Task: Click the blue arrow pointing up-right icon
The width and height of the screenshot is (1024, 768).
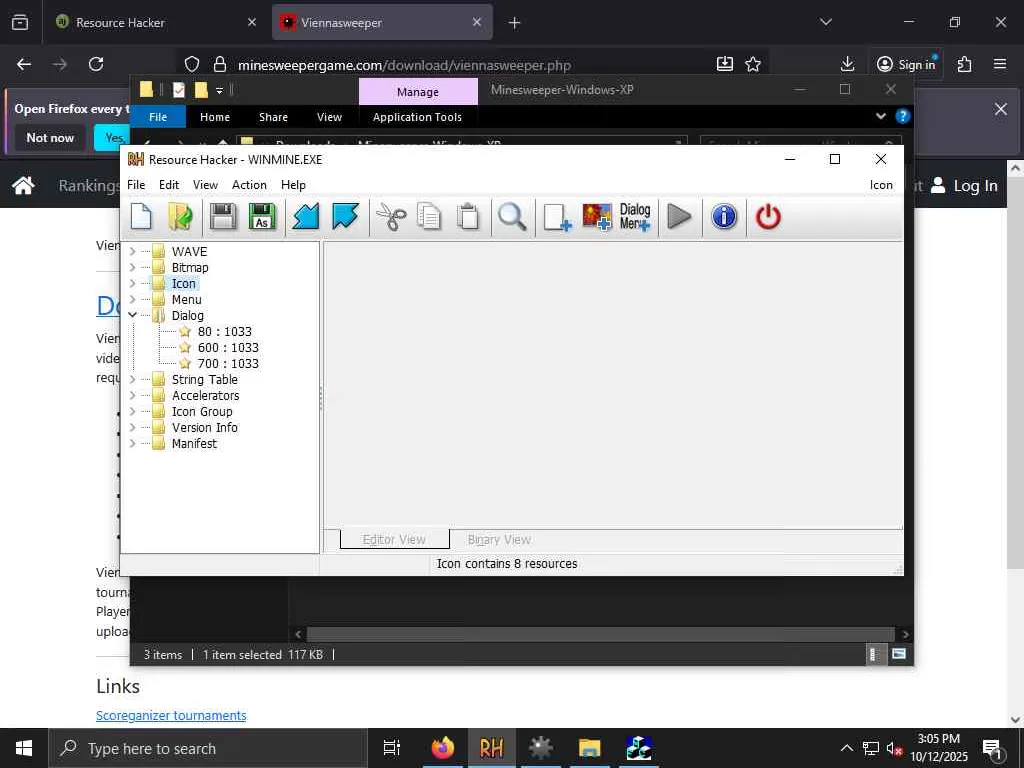Action: point(345,217)
